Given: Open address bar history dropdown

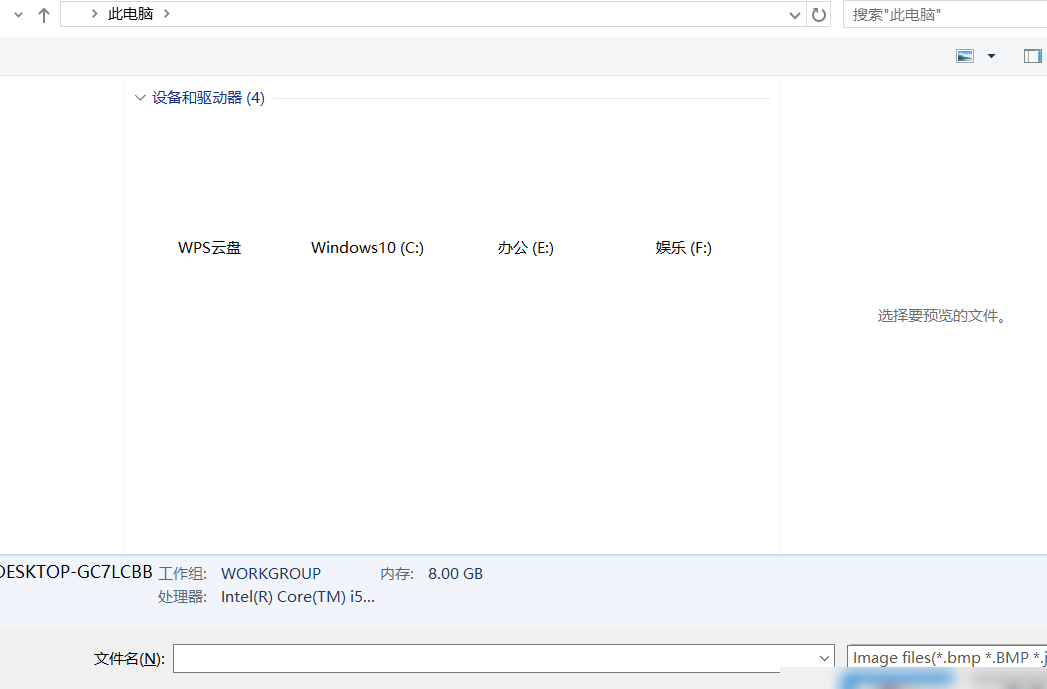Looking at the screenshot, I should click(795, 15).
